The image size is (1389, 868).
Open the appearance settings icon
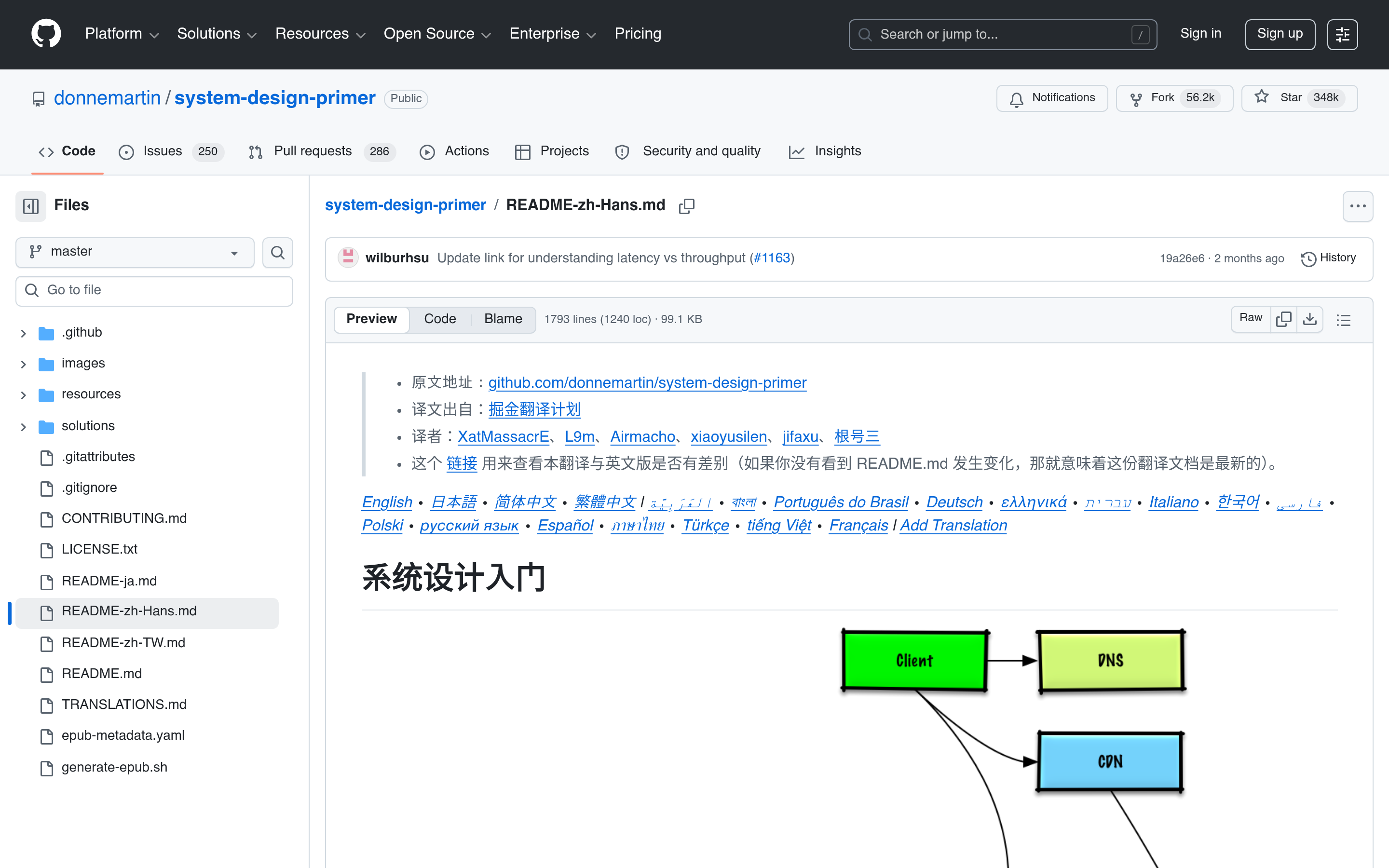(1343, 34)
